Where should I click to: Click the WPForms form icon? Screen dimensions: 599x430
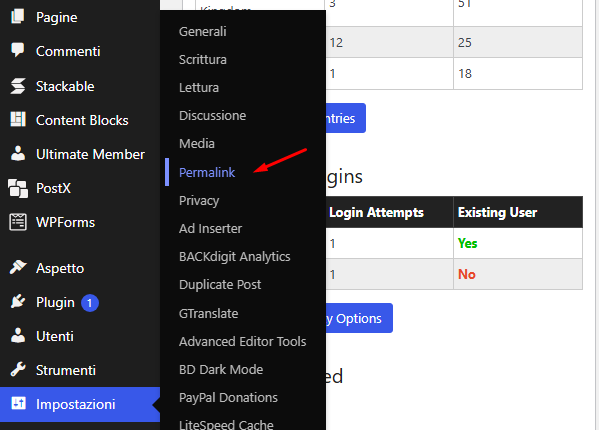(x=18, y=222)
